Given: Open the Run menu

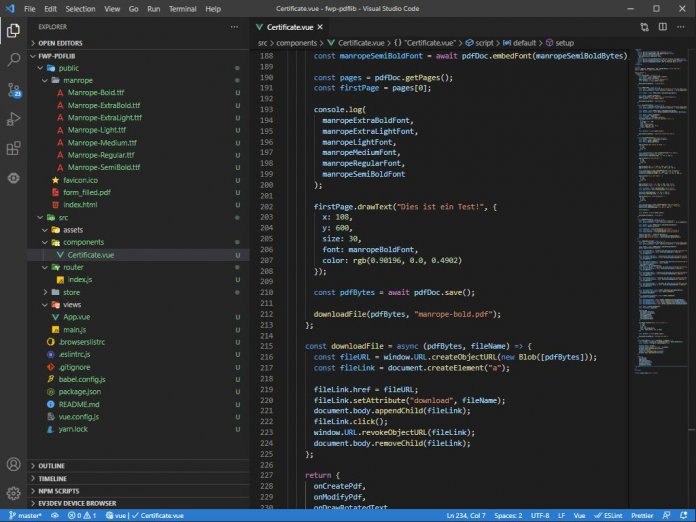Looking at the screenshot, I should coord(154,9).
